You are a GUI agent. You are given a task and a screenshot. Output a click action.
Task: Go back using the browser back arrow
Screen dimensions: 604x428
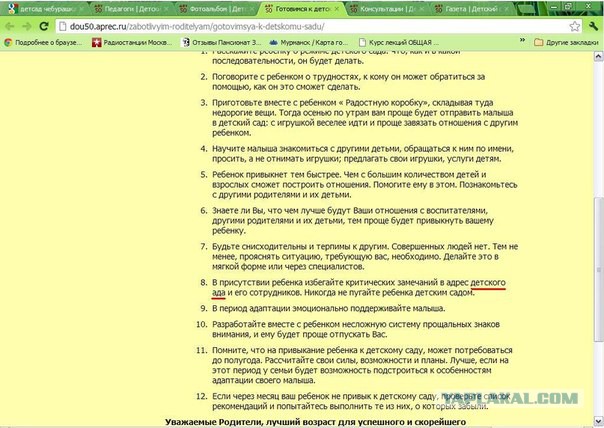click(9, 26)
